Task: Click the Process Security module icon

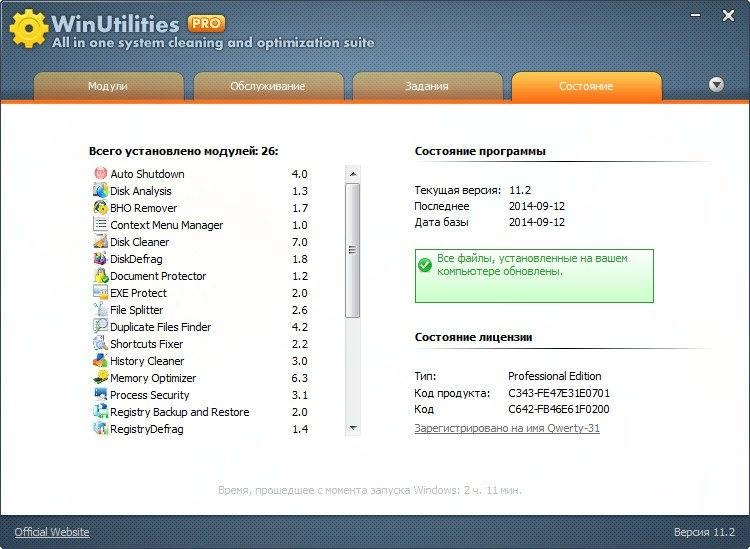Action: coord(100,394)
